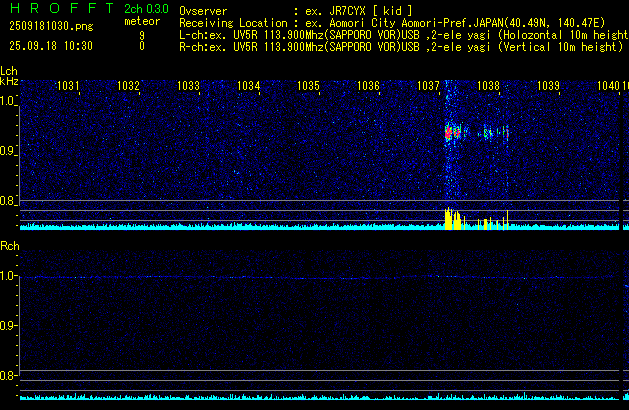Click the bright red meteor echo spot
Screen dimensions: 629x410
tap(449, 130)
